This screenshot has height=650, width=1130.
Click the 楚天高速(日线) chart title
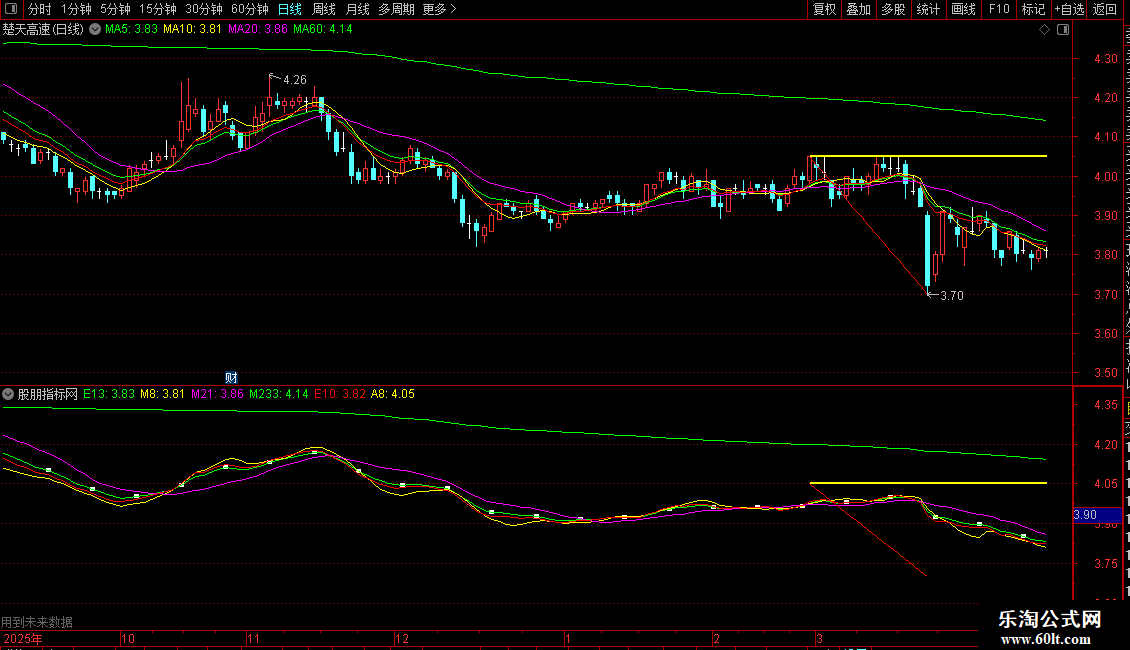click(x=43, y=30)
